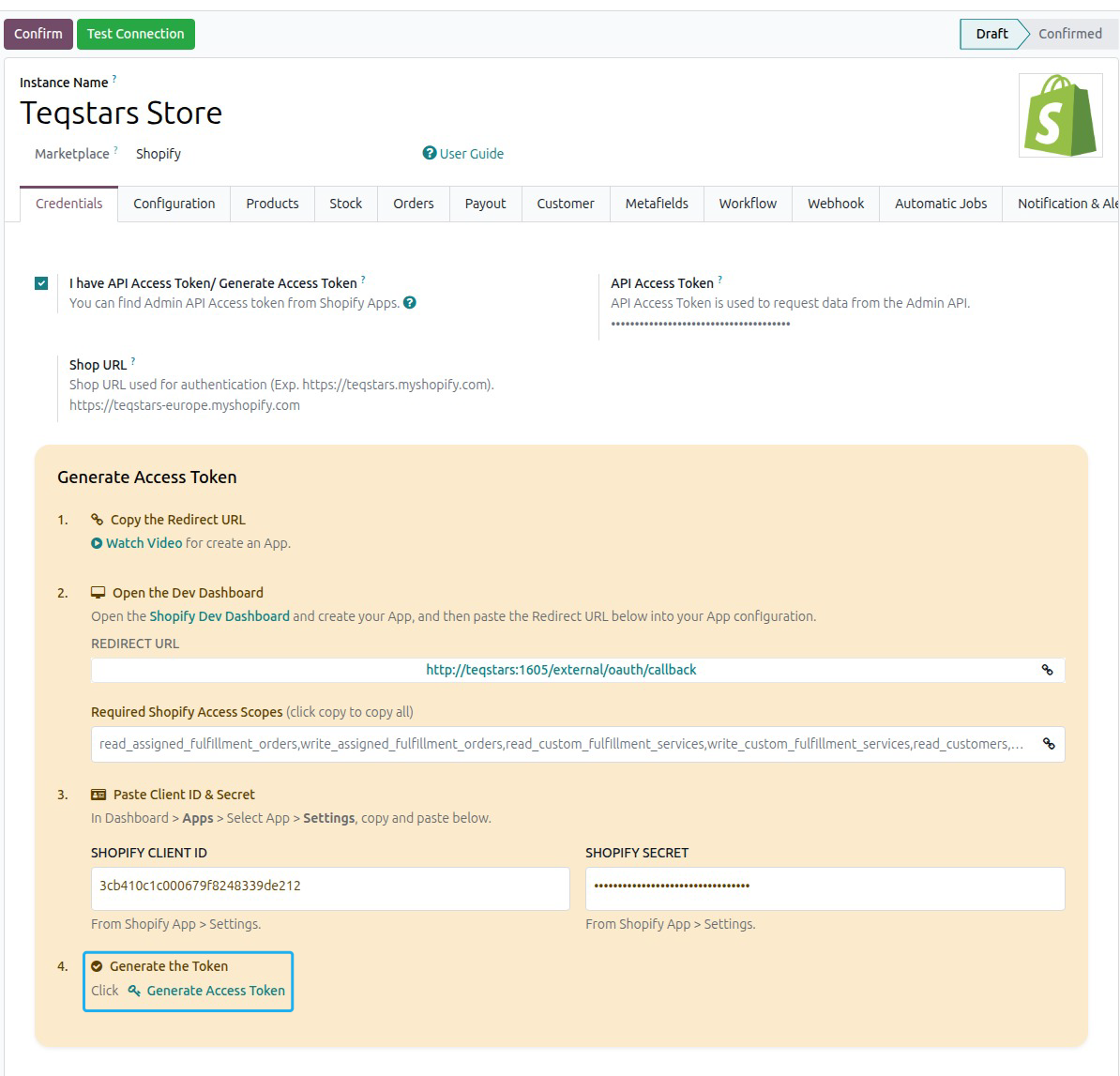
Task: Open the Orders tab
Action: click(x=414, y=204)
